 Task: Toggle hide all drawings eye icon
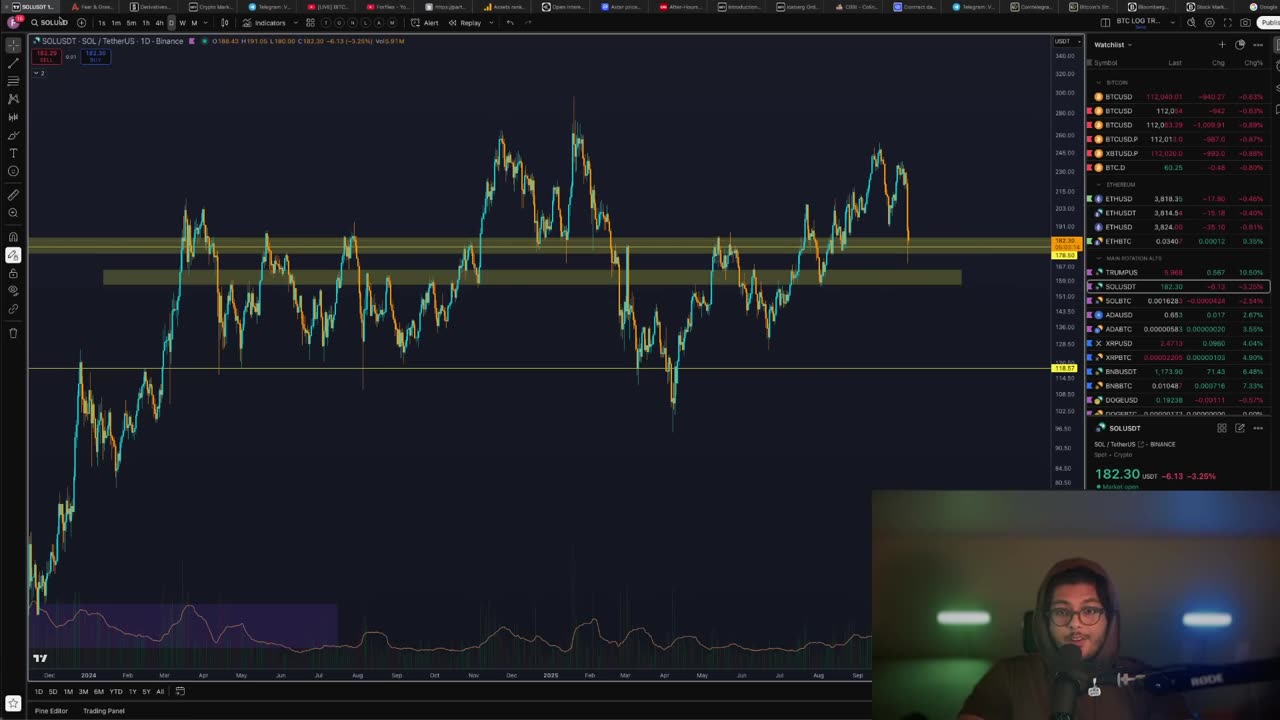[13, 291]
